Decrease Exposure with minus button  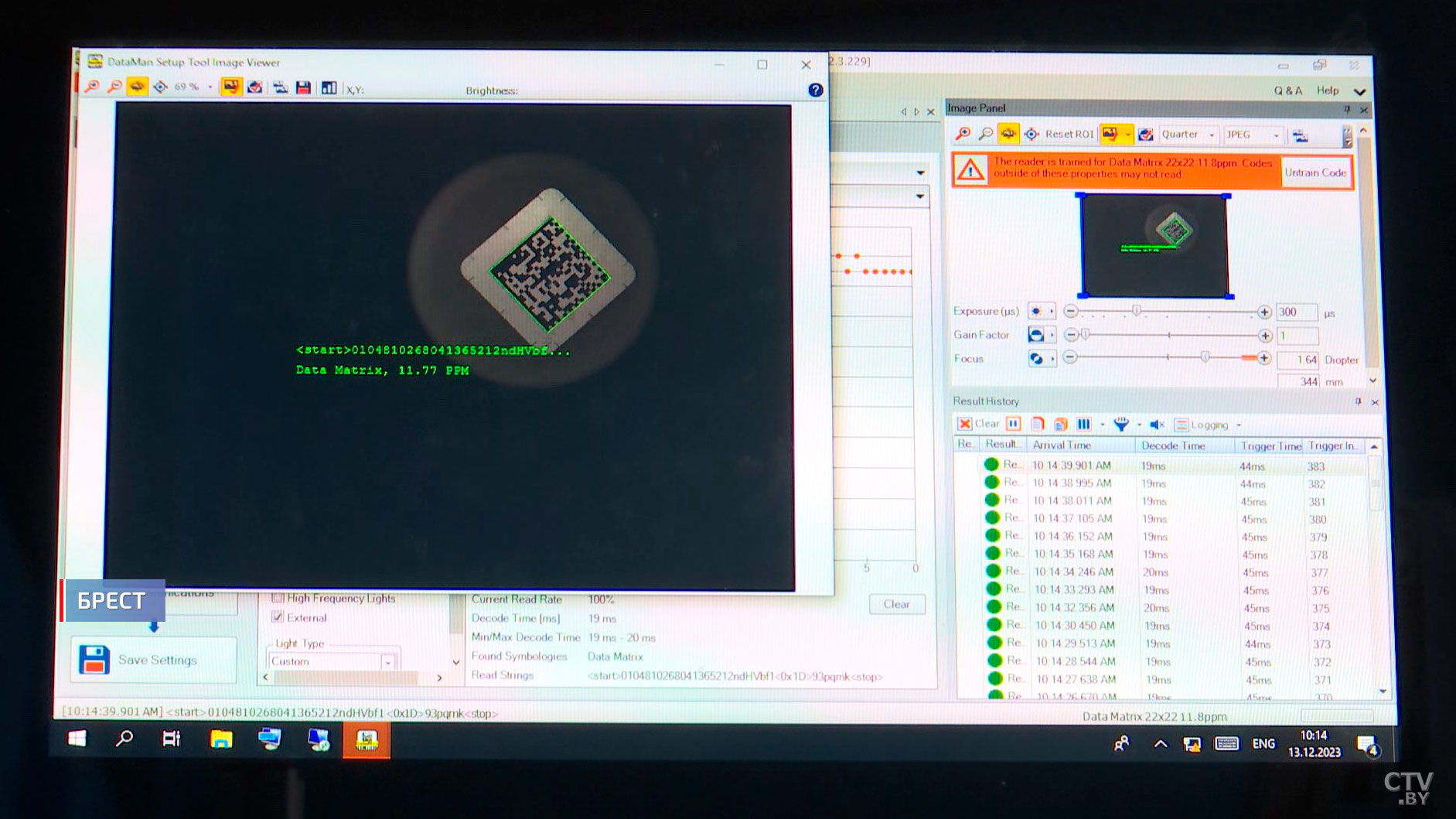[1070, 312]
